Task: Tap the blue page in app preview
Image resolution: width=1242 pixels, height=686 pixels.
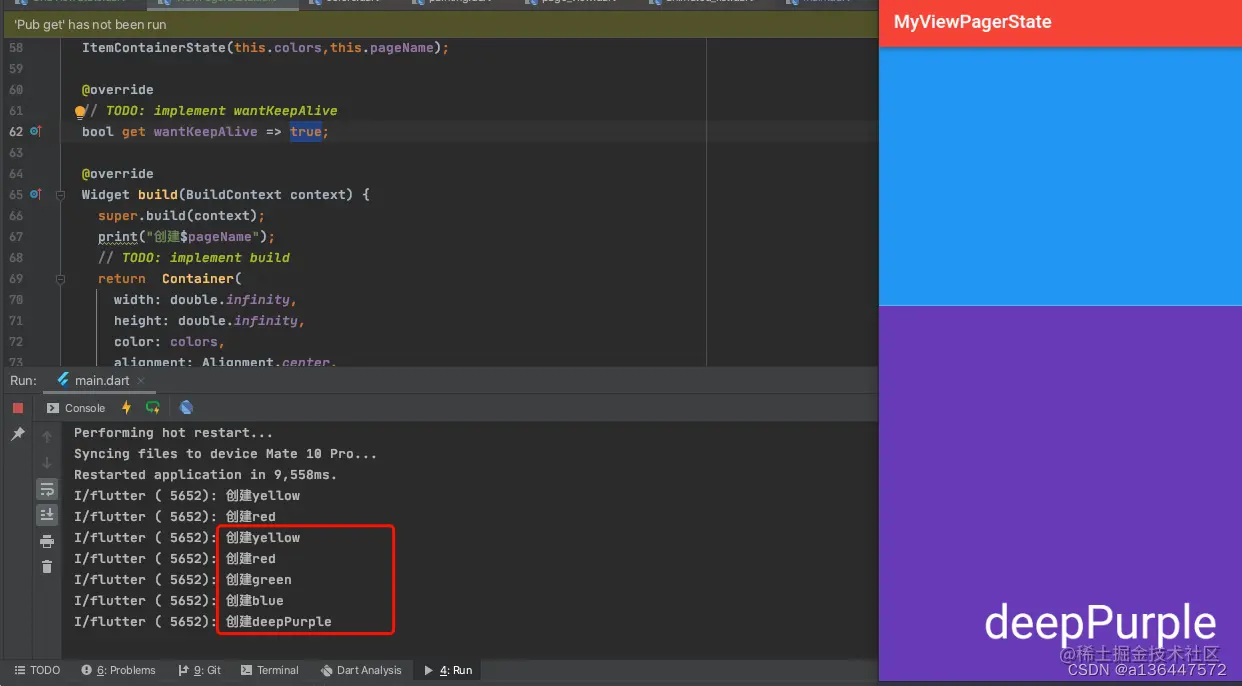Action: click(1060, 176)
